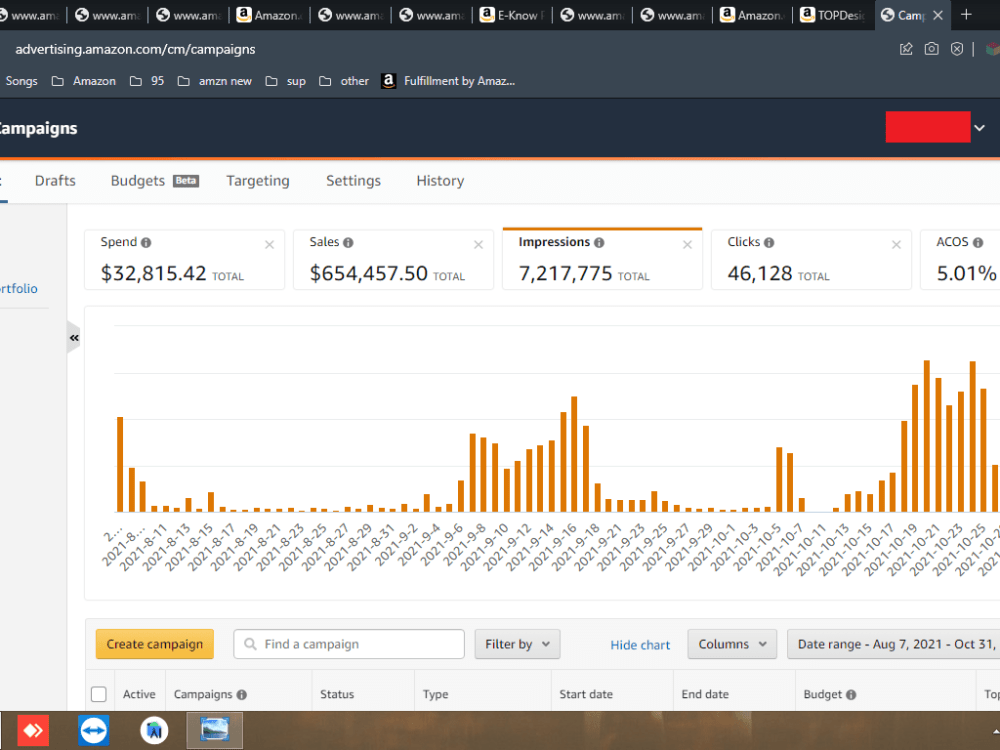Open the account dropdown chevron
1000x750 pixels.
pyautogui.click(x=980, y=128)
